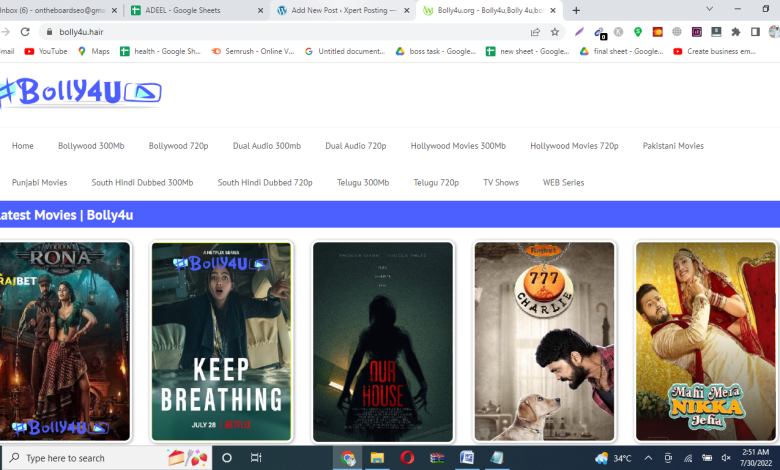780x470 pixels.
Task: Open the Telugu 300Mb category
Action: tap(363, 183)
